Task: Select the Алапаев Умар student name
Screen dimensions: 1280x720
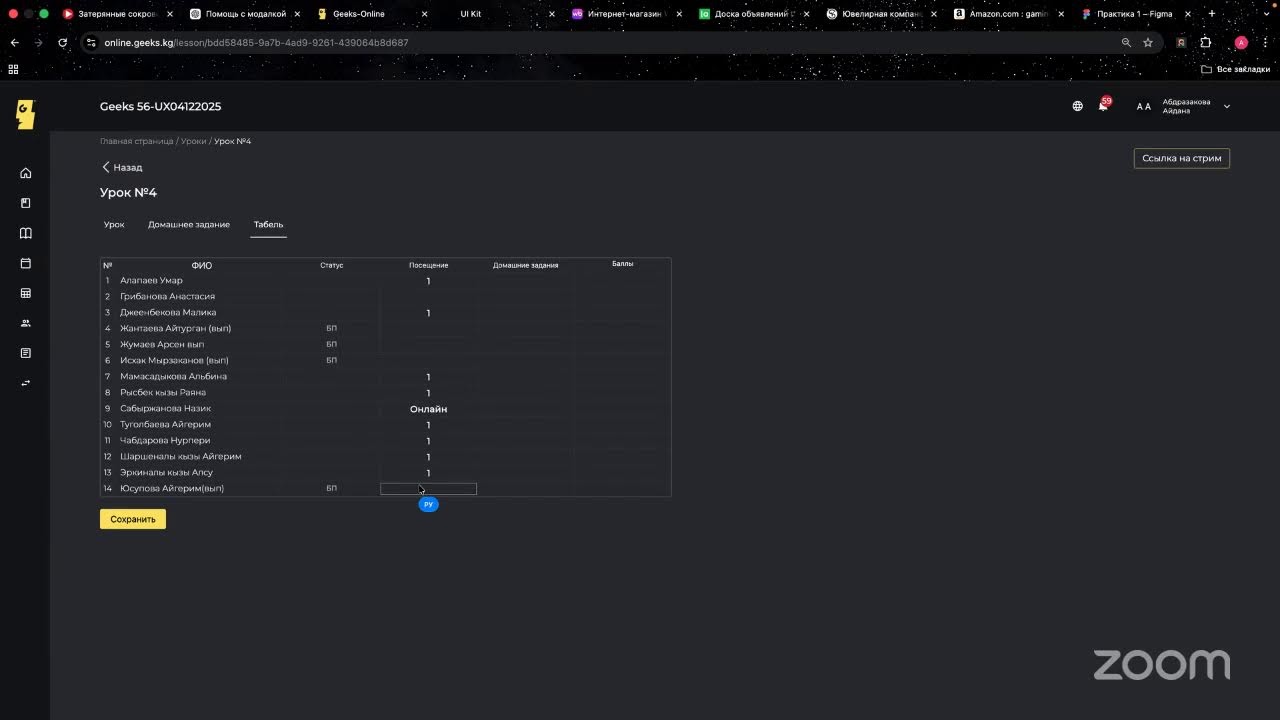Action: [x=151, y=281]
